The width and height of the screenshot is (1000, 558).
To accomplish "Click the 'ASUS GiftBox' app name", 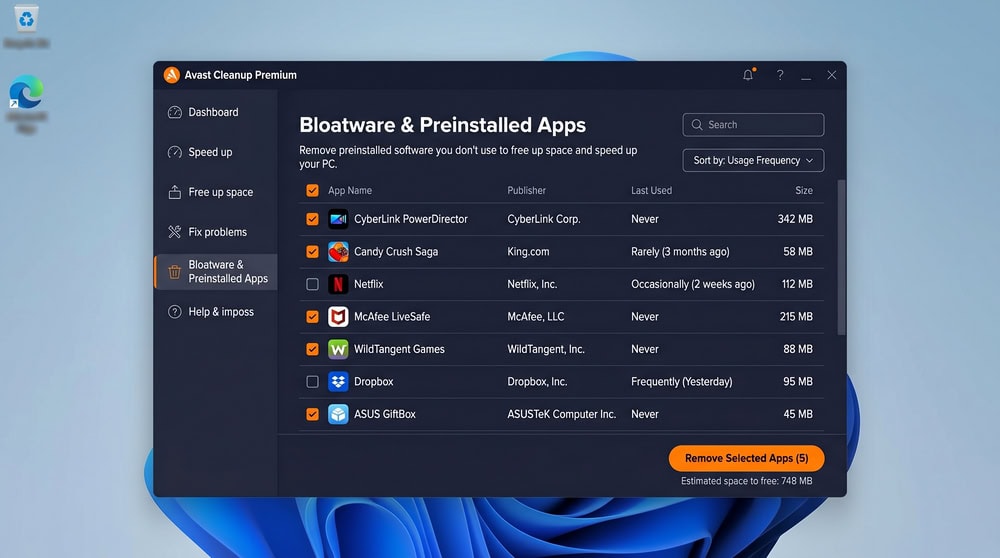I will click(x=385, y=415).
